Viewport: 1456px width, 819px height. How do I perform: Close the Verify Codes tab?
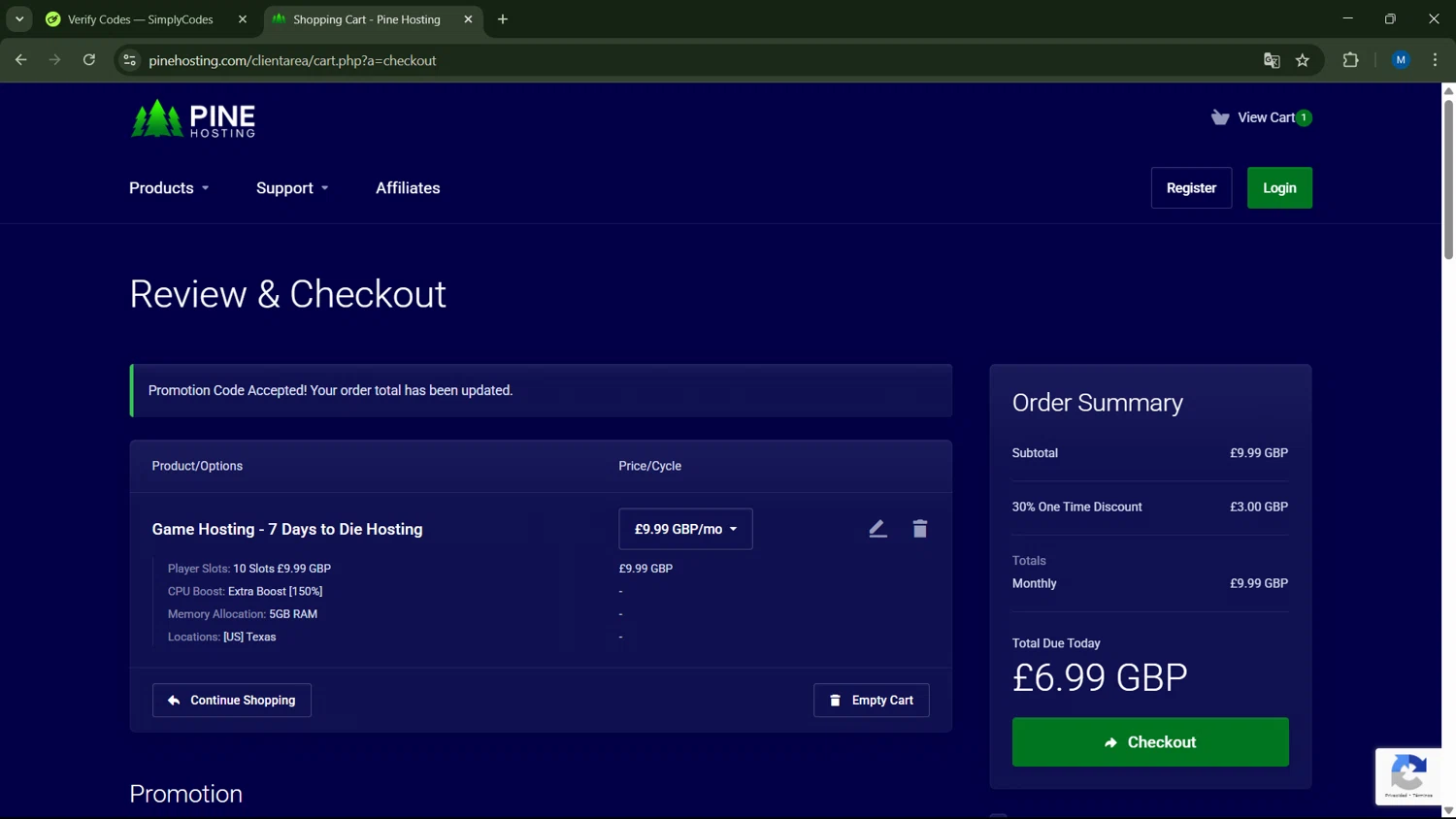tap(243, 19)
